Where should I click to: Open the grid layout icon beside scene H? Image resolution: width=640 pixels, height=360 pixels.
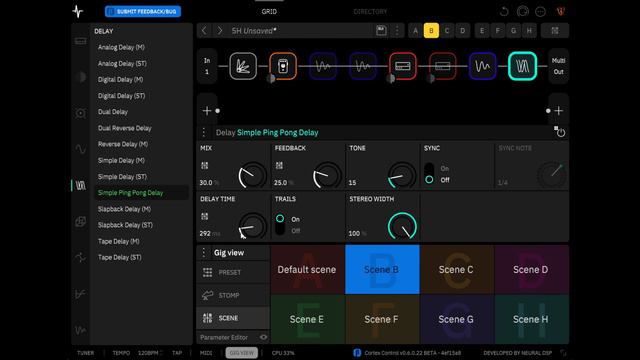tap(555, 31)
